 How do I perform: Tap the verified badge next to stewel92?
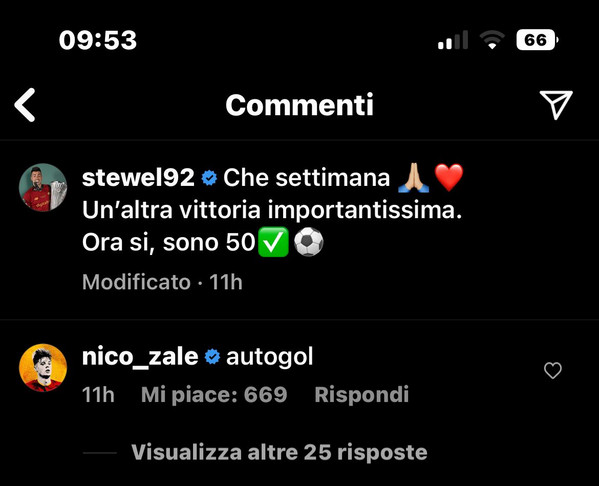click(x=209, y=178)
